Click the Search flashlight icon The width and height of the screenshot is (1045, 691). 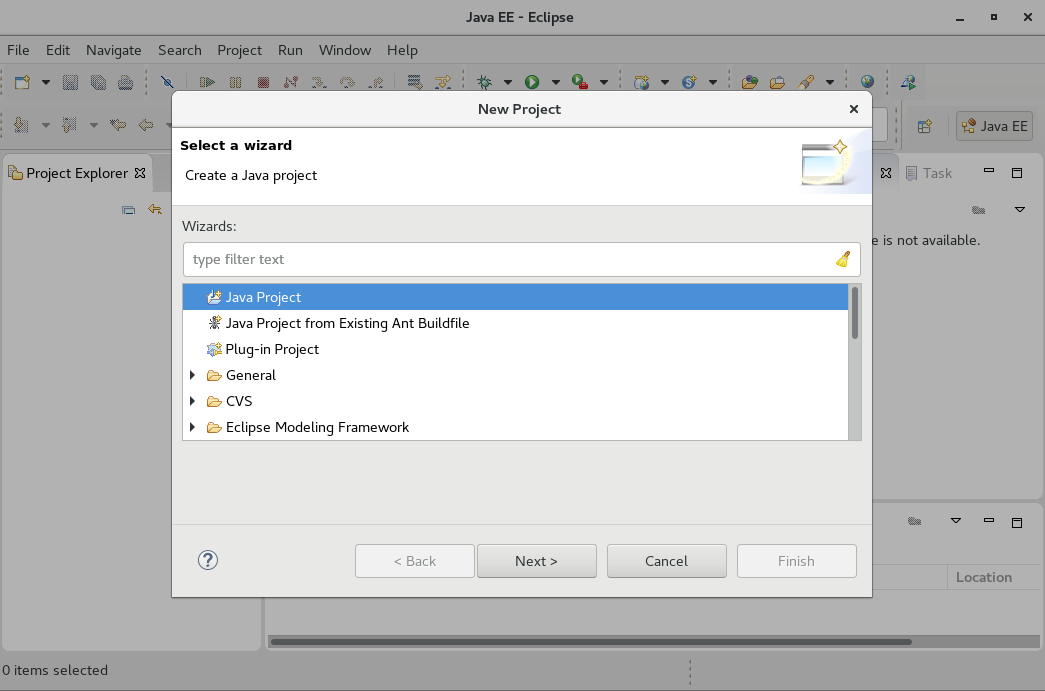(806, 82)
